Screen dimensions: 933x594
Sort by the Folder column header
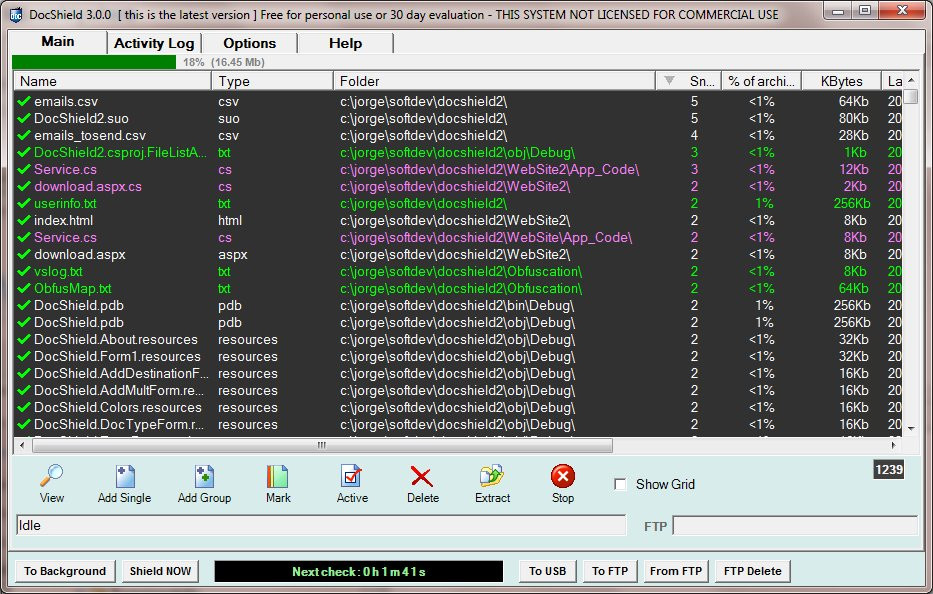pyautogui.click(x=494, y=81)
